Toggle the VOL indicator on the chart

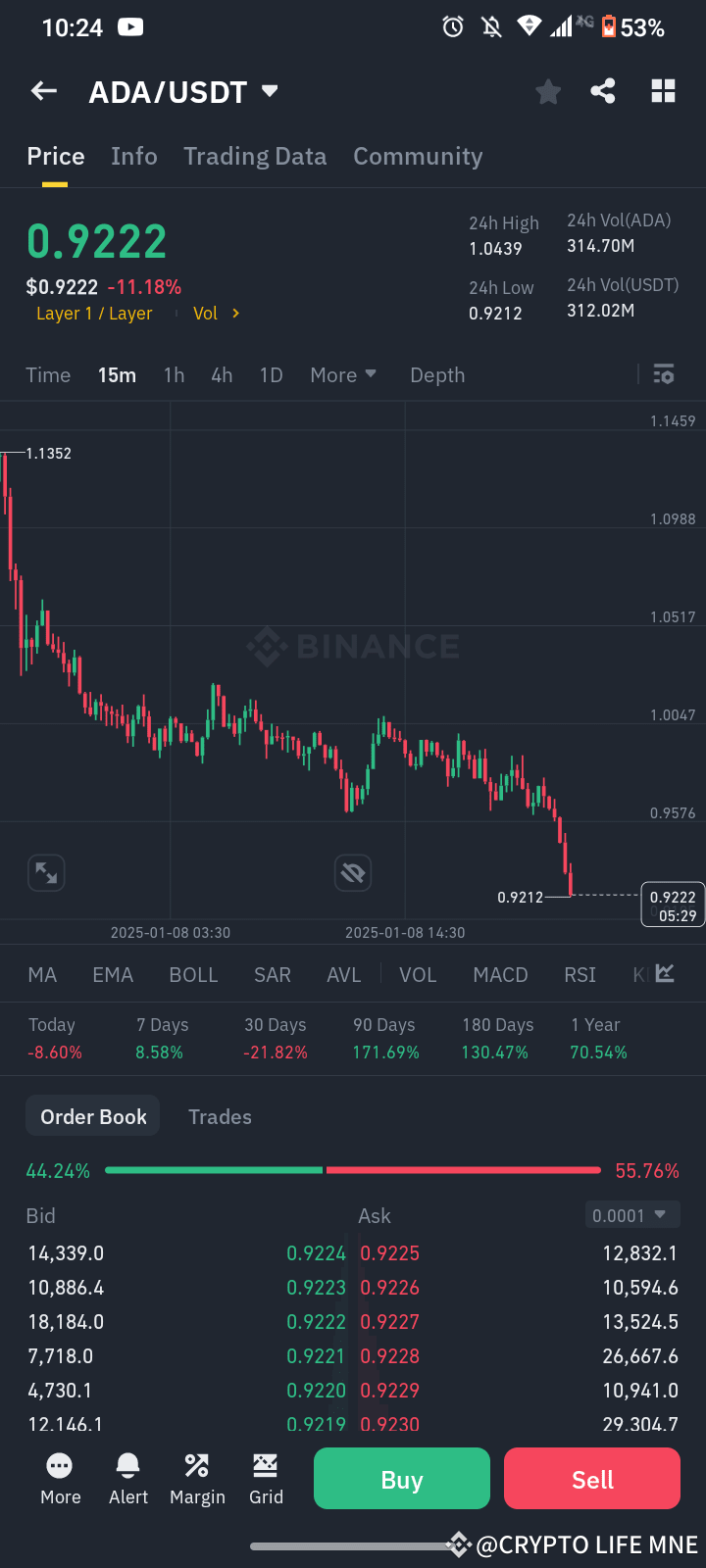(x=418, y=974)
